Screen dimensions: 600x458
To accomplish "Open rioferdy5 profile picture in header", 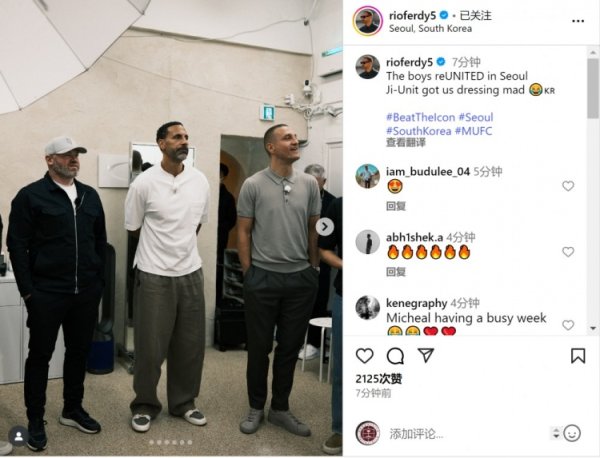I will (368, 21).
